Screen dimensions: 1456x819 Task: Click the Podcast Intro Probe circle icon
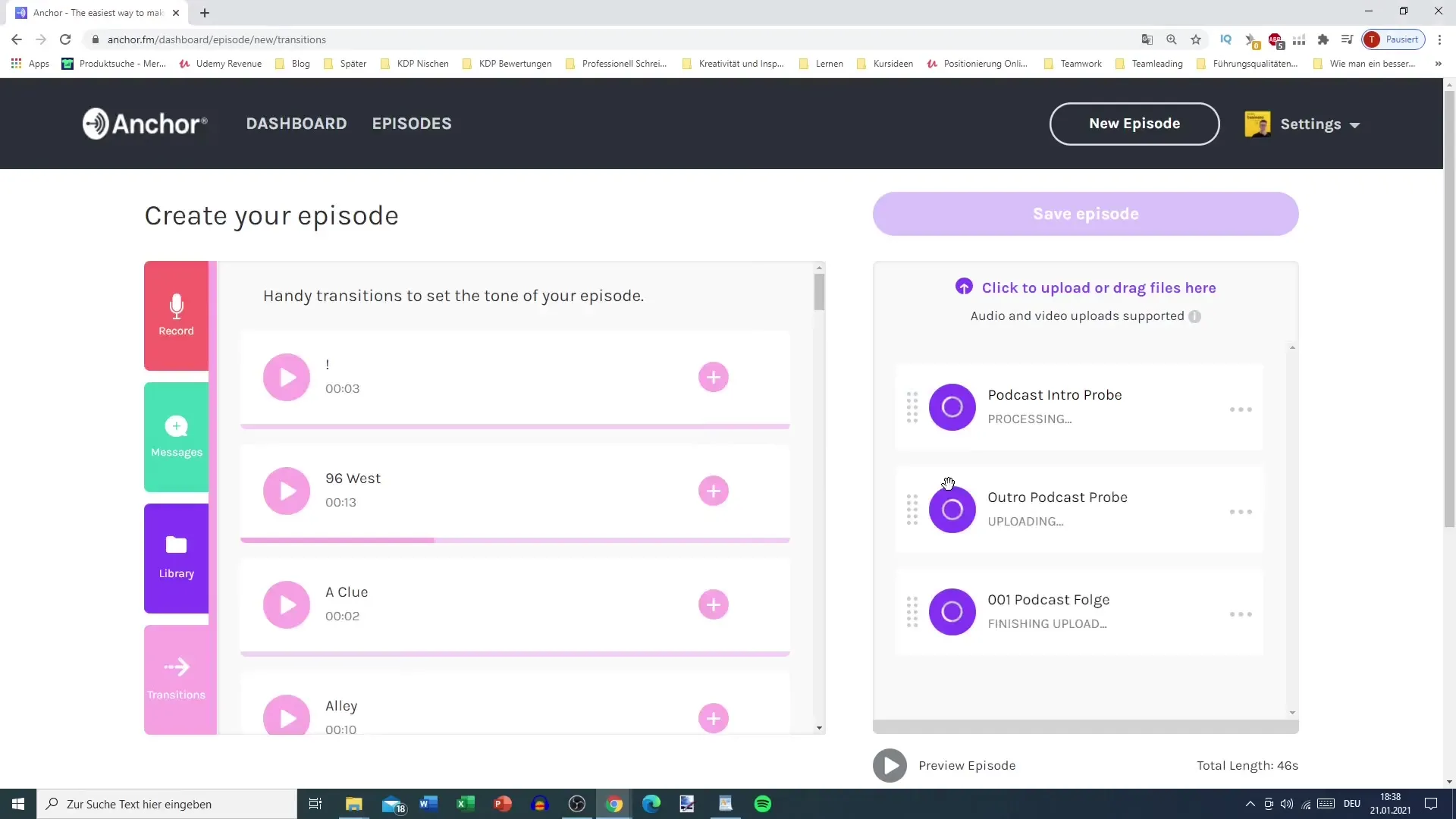point(952,407)
